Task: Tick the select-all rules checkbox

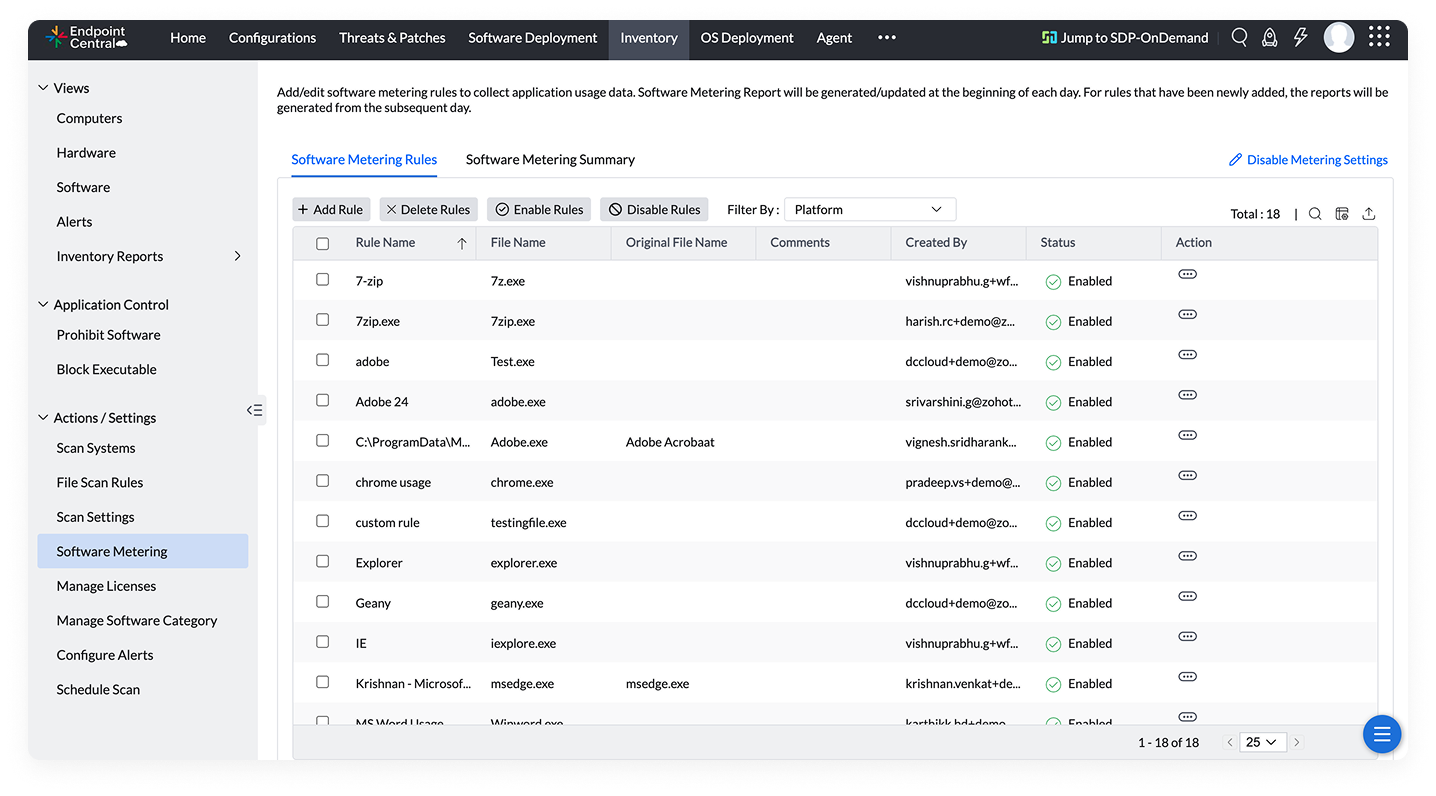Action: point(322,243)
